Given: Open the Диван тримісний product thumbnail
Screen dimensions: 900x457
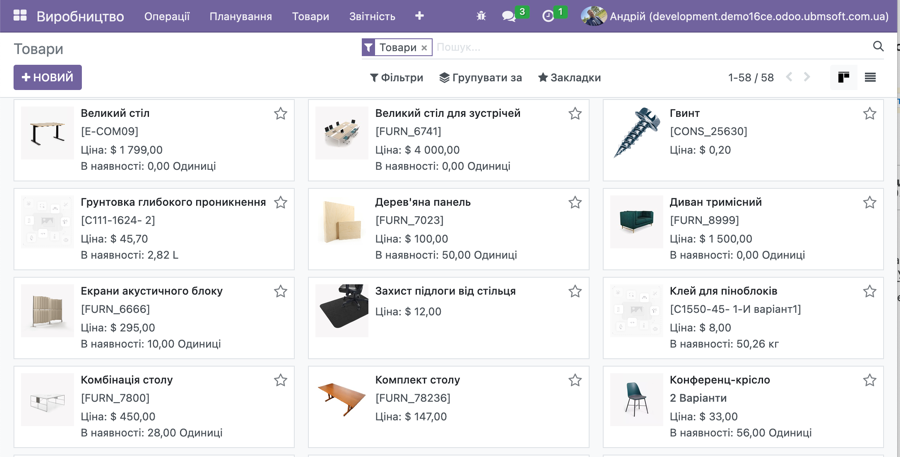Looking at the screenshot, I should point(636,222).
